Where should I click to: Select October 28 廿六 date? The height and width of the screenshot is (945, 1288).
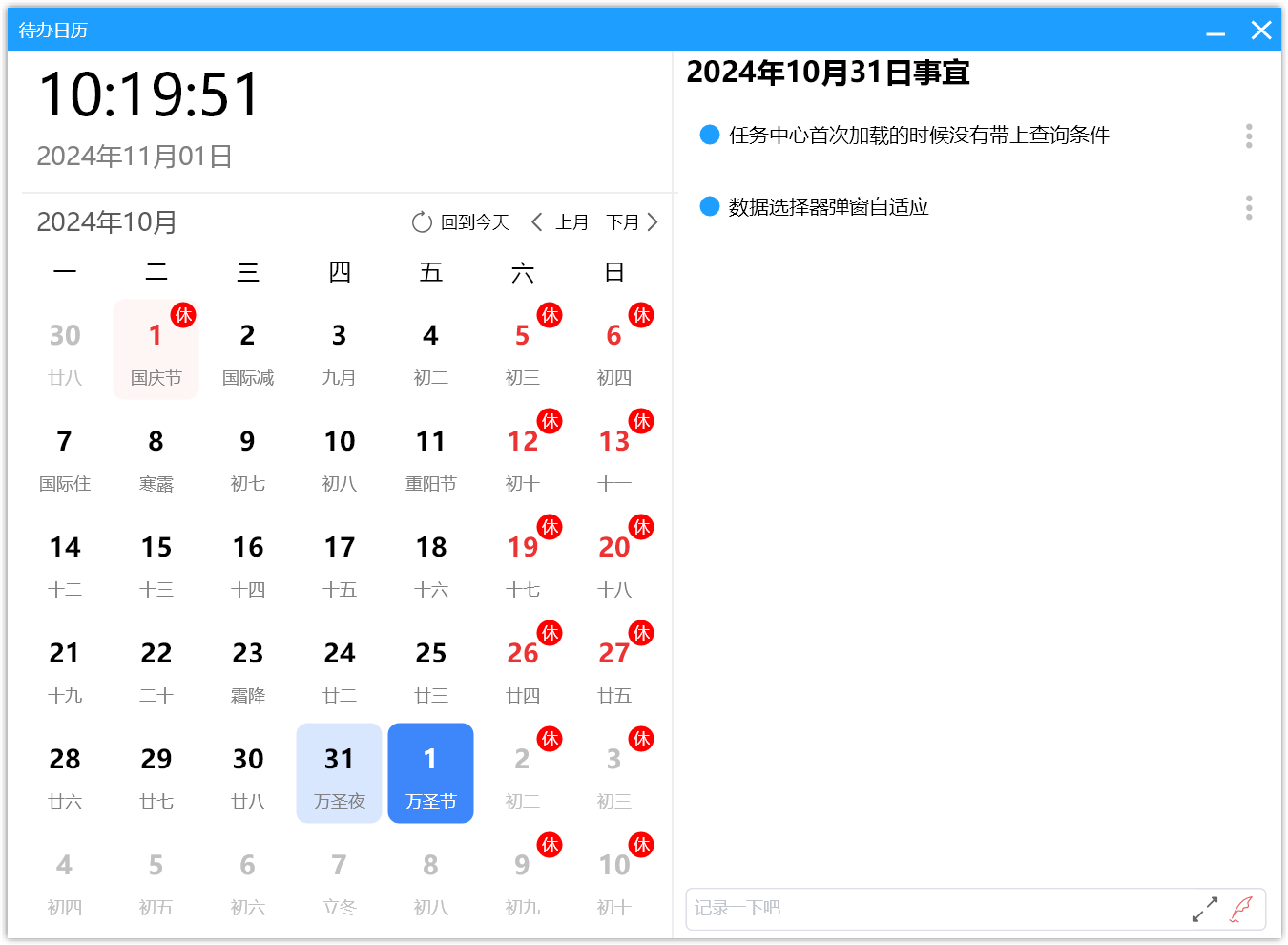coord(65,773)
